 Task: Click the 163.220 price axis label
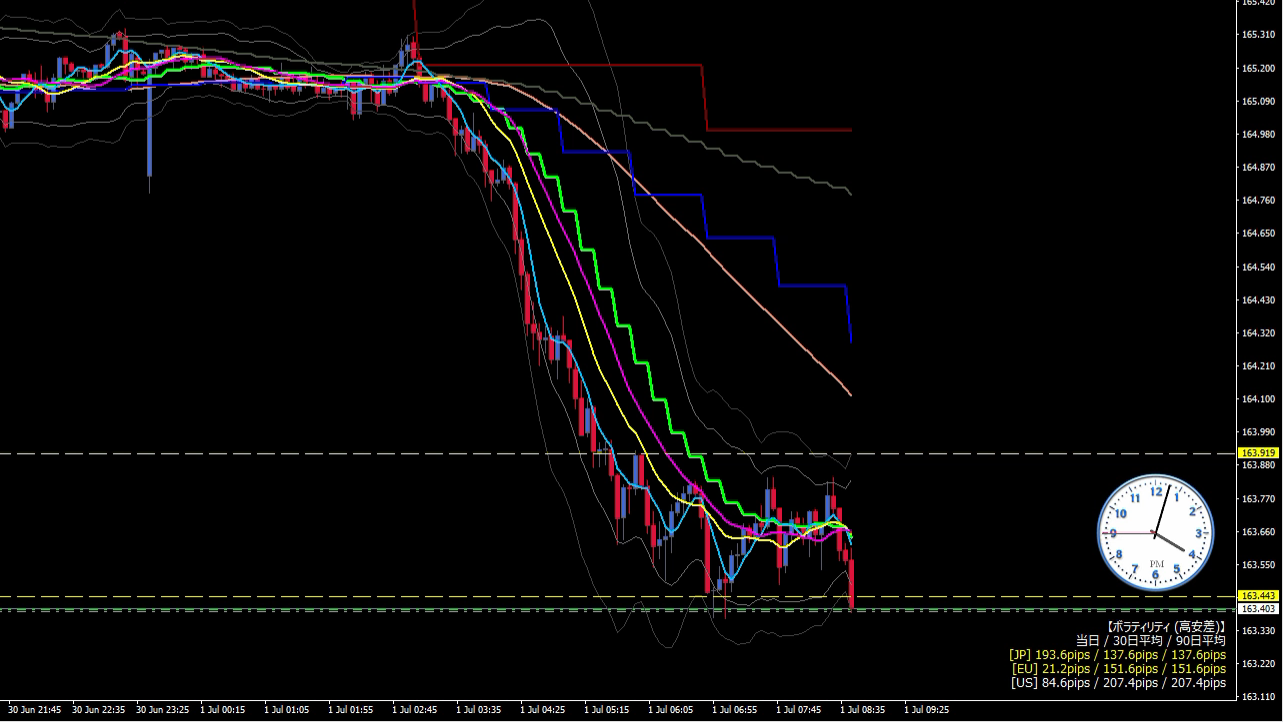click(x=1258, y=663)
